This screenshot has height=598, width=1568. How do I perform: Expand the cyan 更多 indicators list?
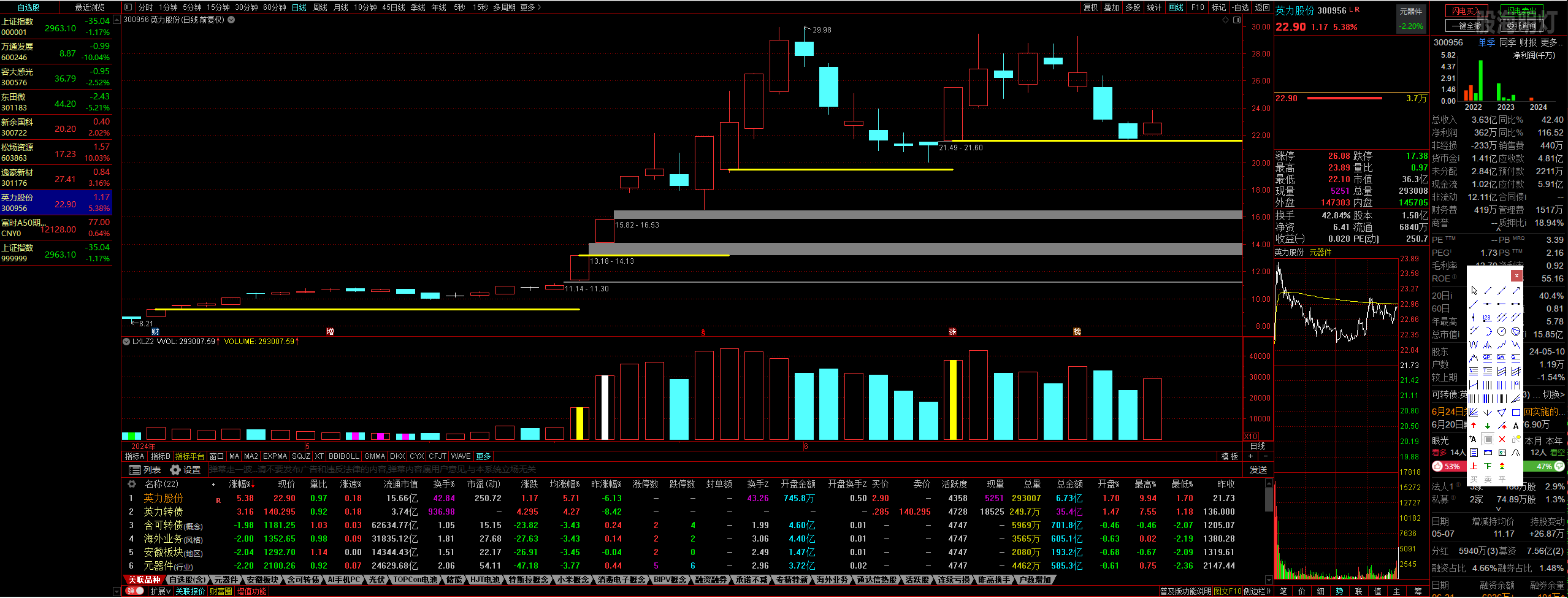coord(484,456)
